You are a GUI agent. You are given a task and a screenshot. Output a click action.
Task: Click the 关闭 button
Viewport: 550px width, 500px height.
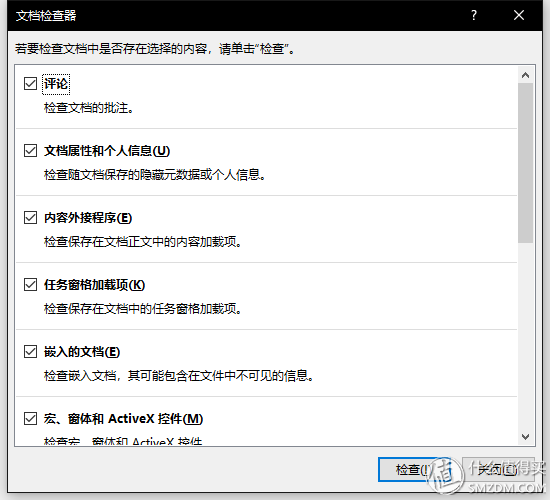(498, 469)
